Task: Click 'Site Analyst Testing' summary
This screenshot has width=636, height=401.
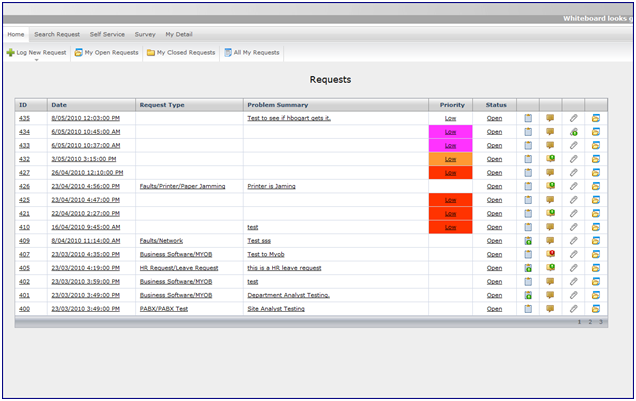Action: pyautogui.click(x=276, y=309)
